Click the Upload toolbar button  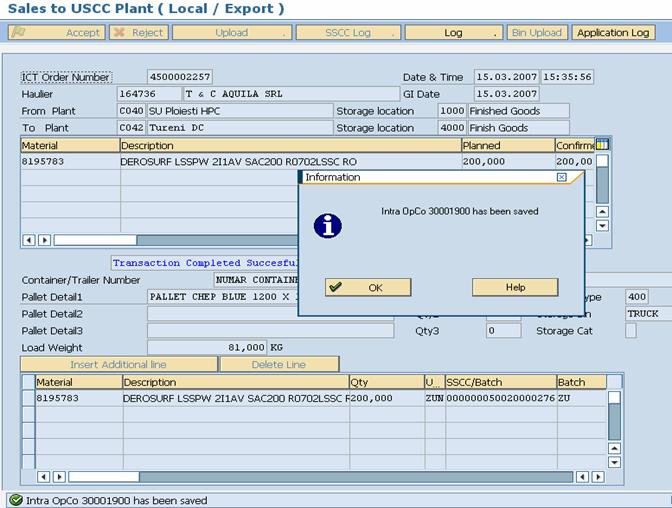tap(231, 32)
